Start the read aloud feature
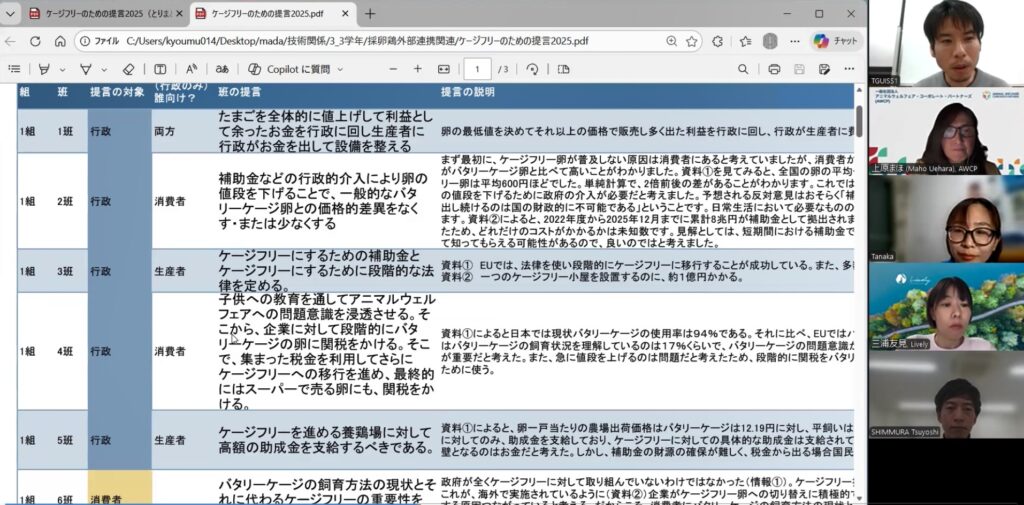 click(x=191, y=69)
